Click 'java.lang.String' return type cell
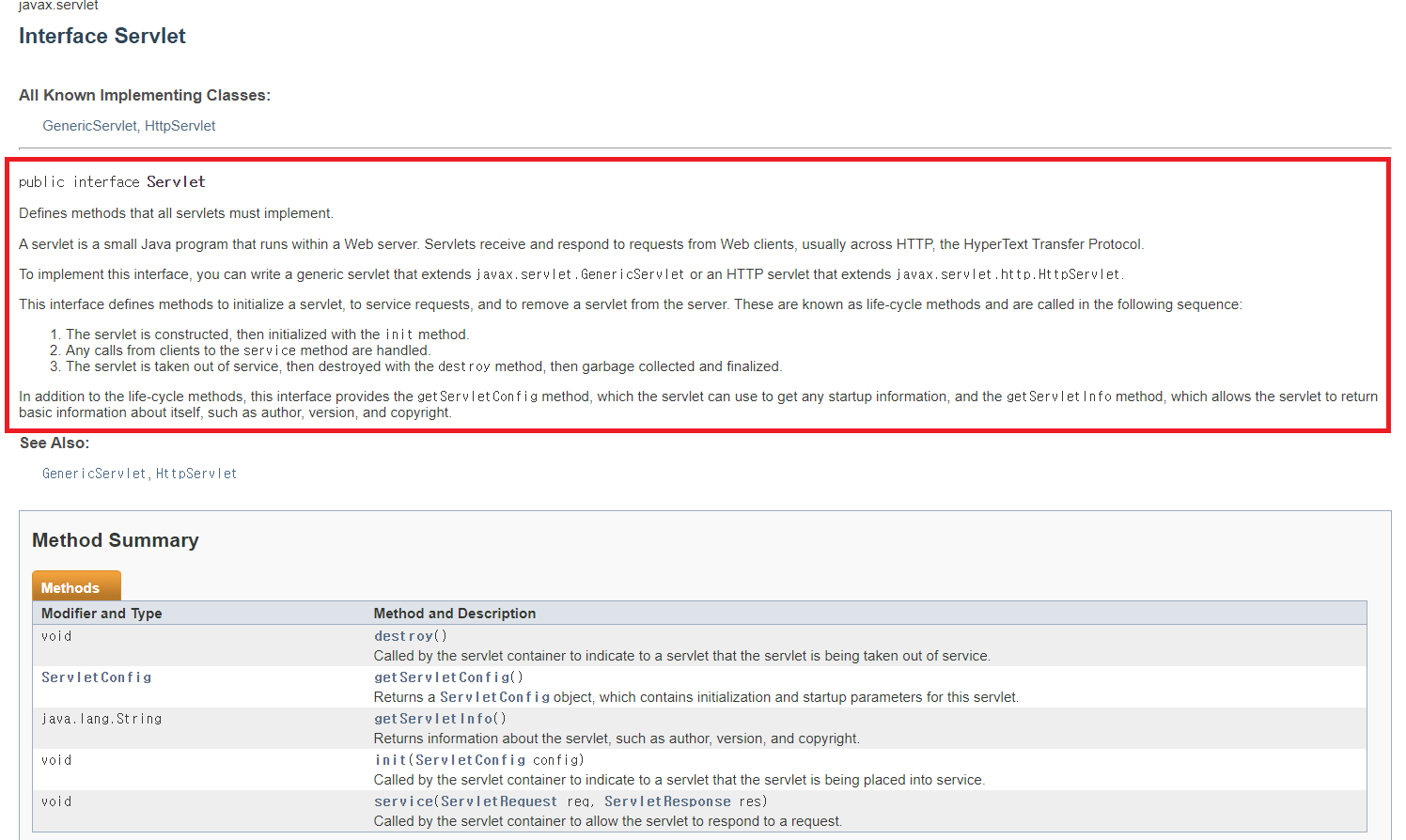This screenshot has width=1406, height=840. [x=102, y=719]
